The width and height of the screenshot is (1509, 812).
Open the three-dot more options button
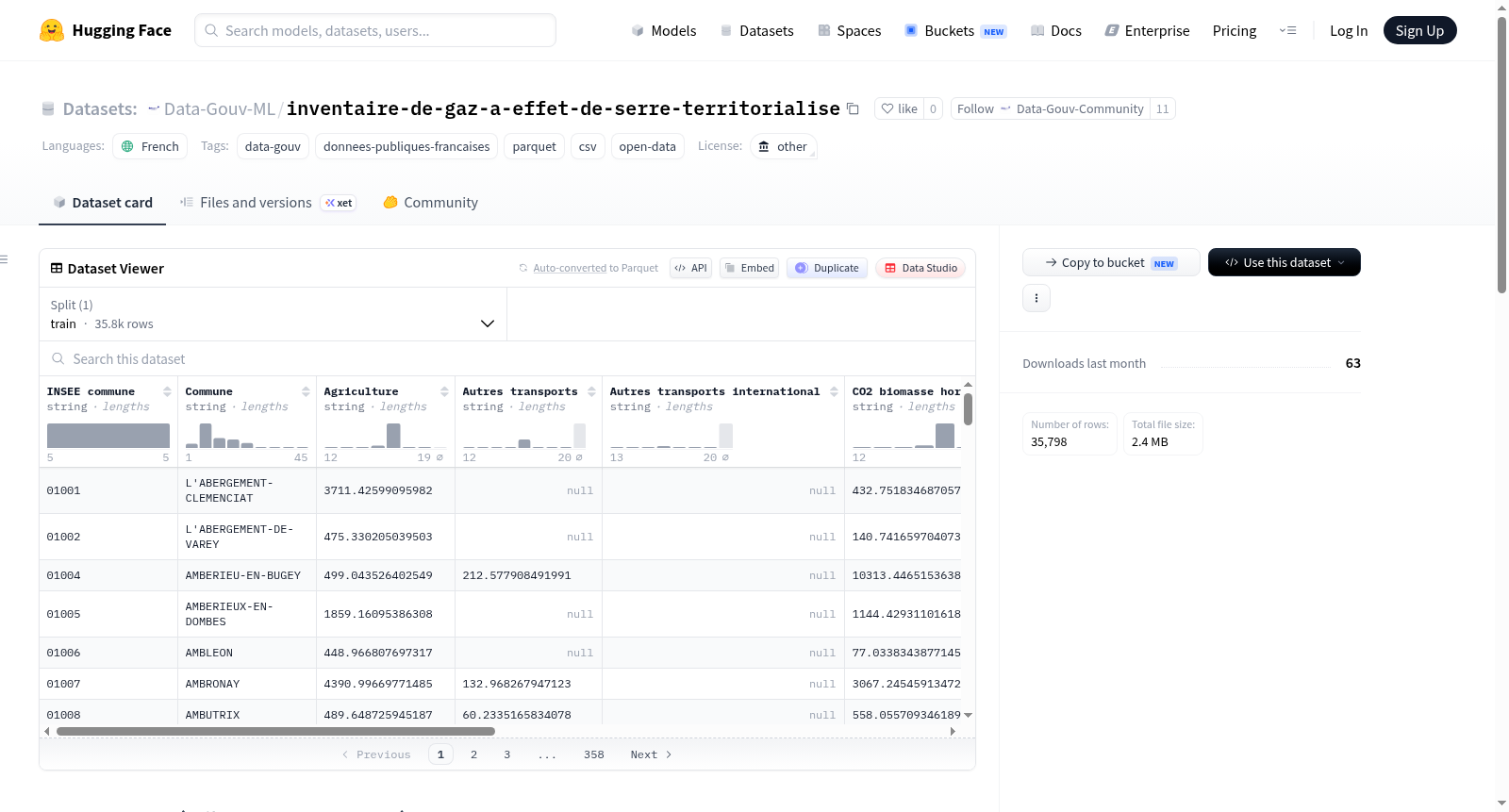pyautogui.click(x=1036, y=298)
